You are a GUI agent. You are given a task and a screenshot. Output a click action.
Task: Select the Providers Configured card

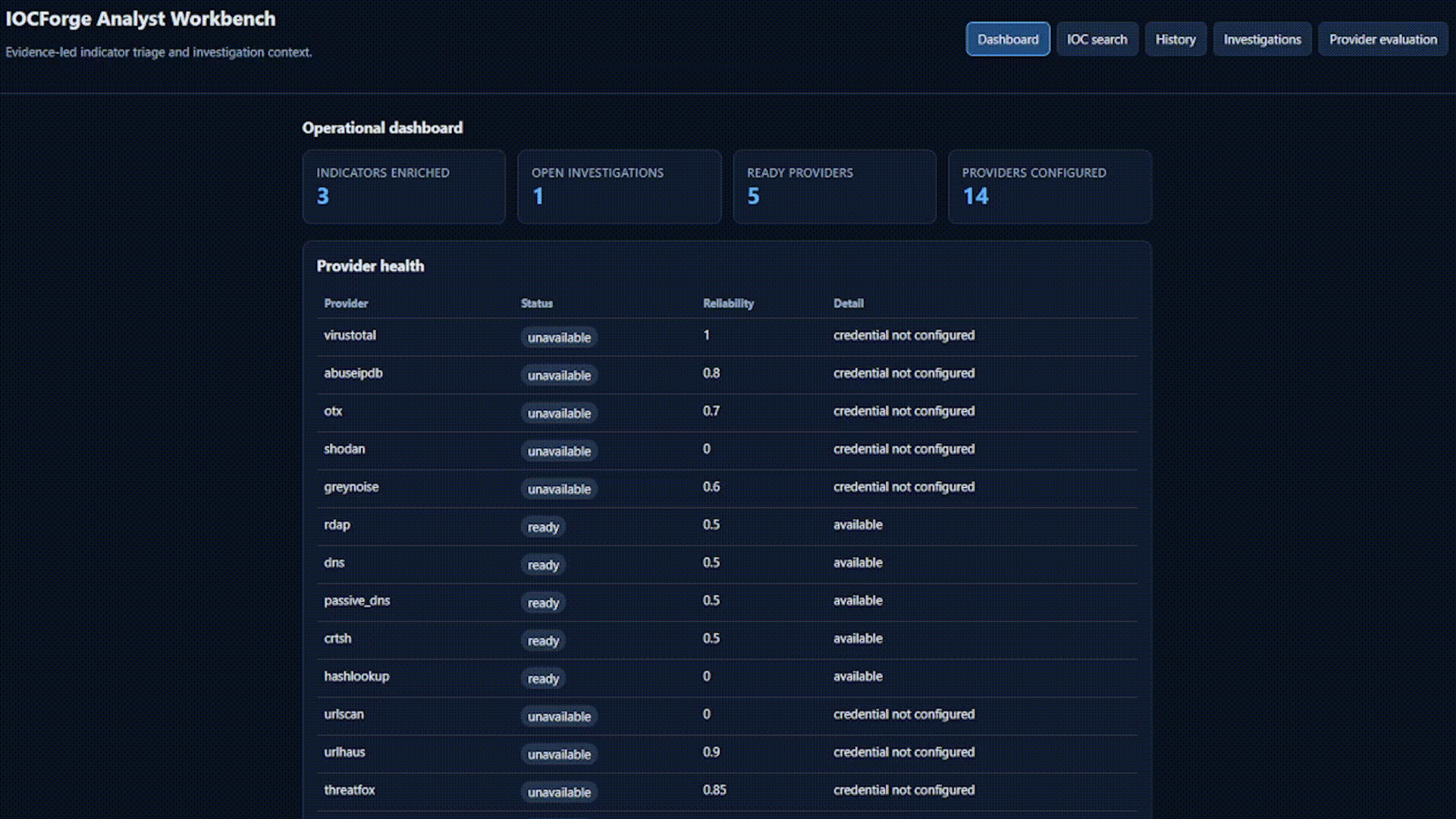(1050, 187)
